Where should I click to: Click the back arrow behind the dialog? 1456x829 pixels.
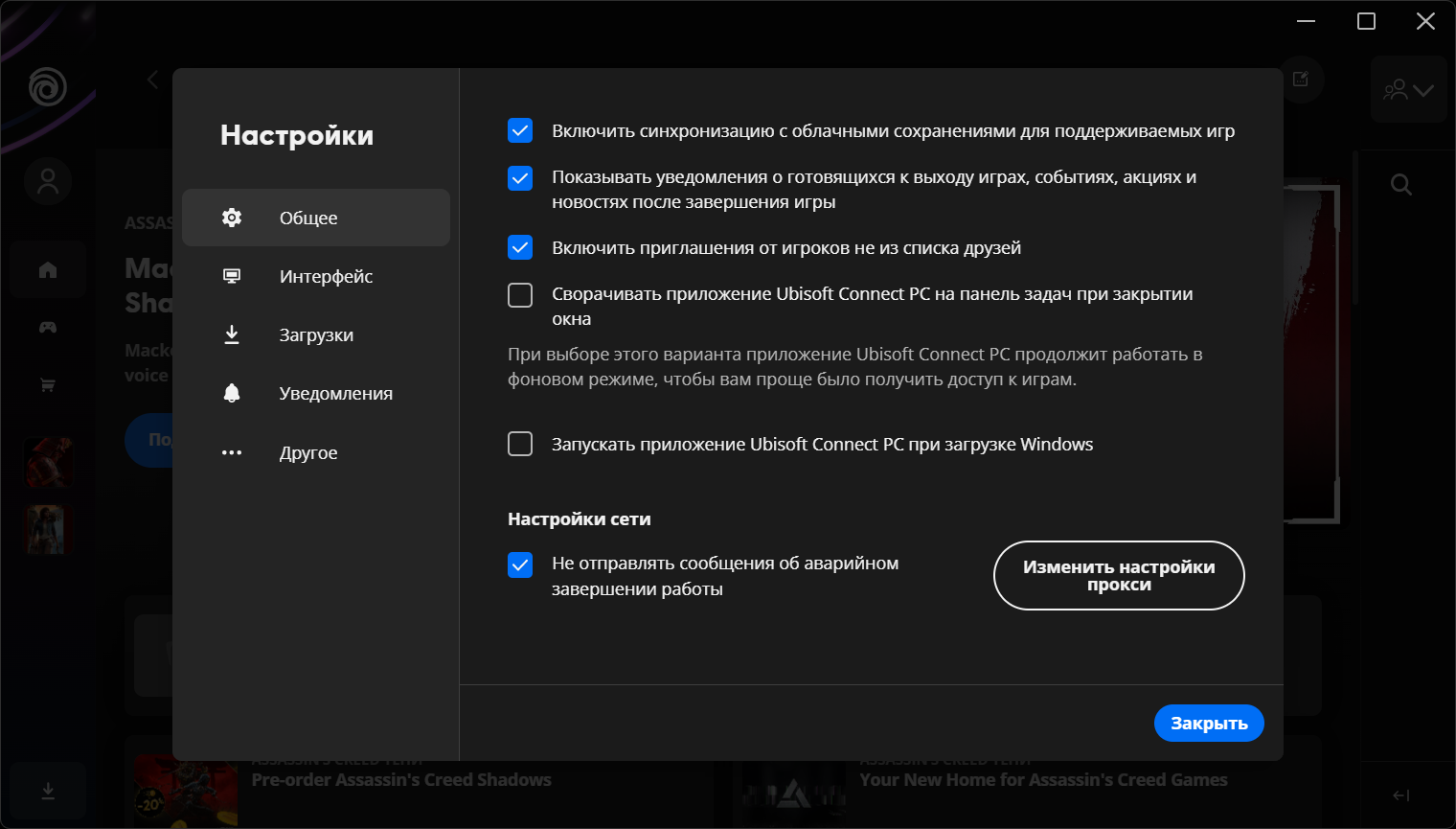152,80
